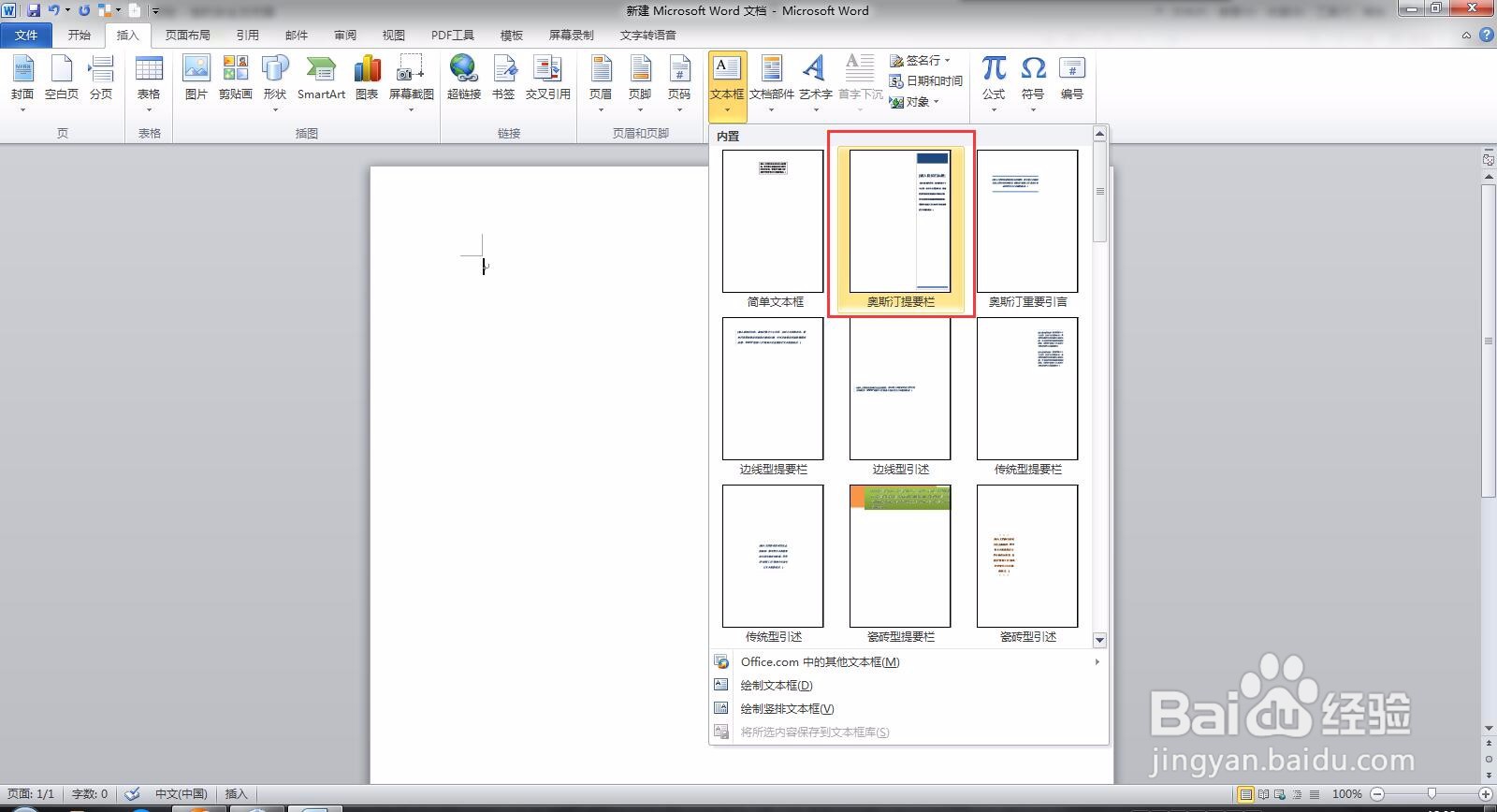
Task: Switch to the 审阅 (Review) tab
Action: click(x=345, y=35)
